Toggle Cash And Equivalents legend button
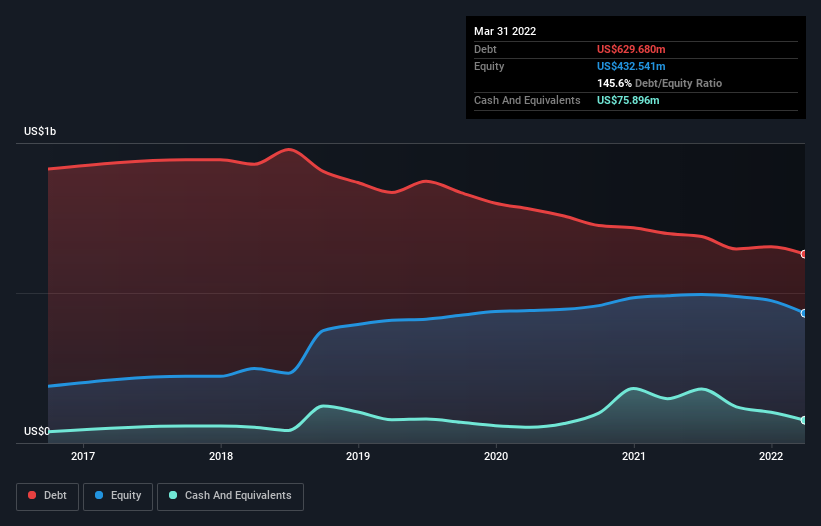Viewport: 821px width, 526px height. 230,496
